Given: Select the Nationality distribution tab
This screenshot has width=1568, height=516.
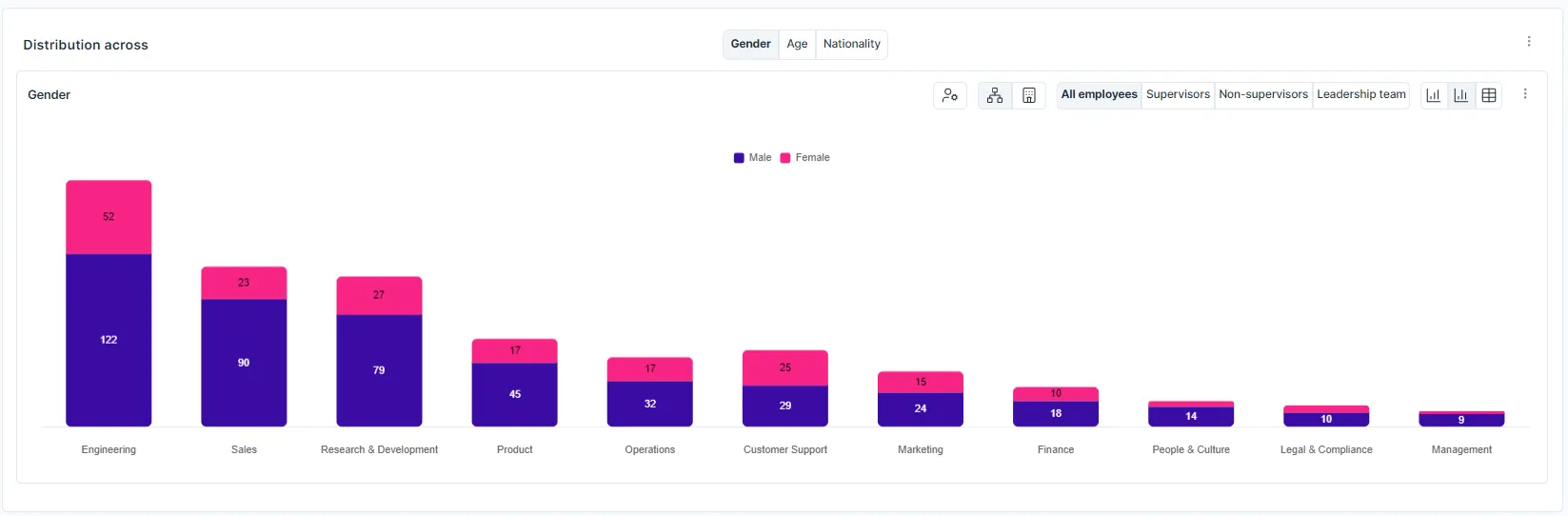Looking at the screenshot, I should [x=852, y=44].
